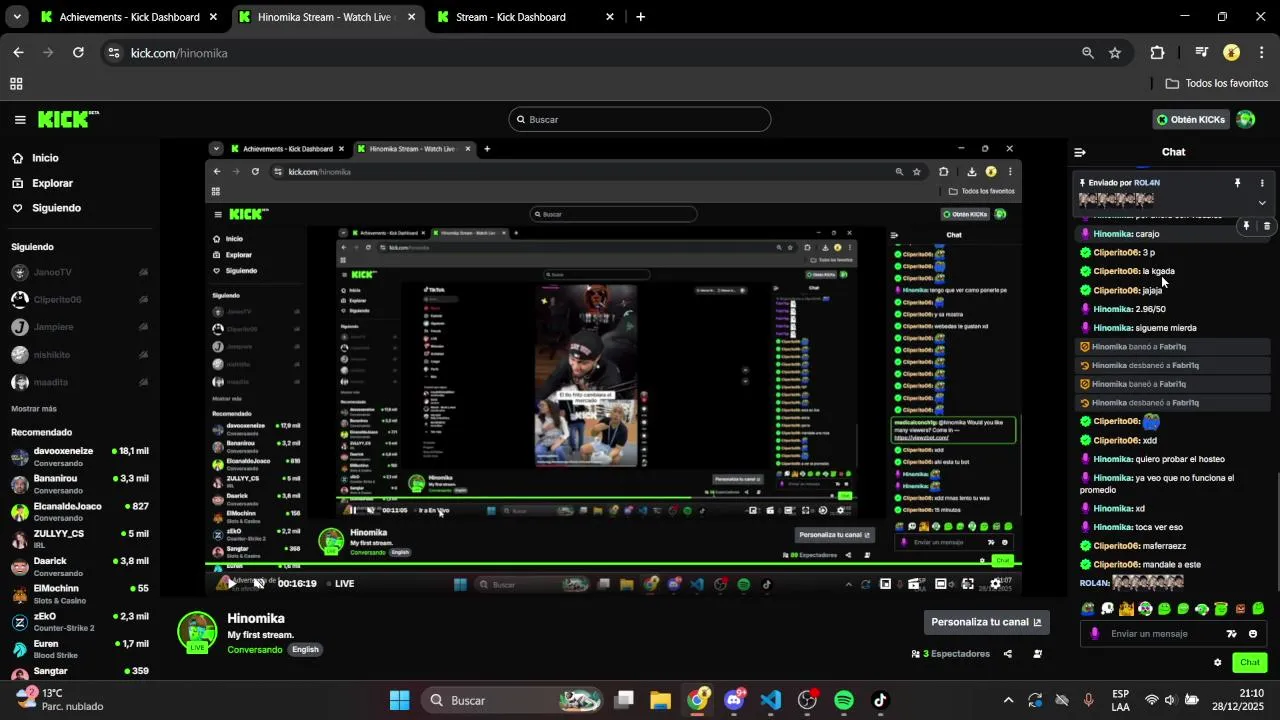
Task: Open the emote picker in the chat box
Action: tap(1253, 634)
